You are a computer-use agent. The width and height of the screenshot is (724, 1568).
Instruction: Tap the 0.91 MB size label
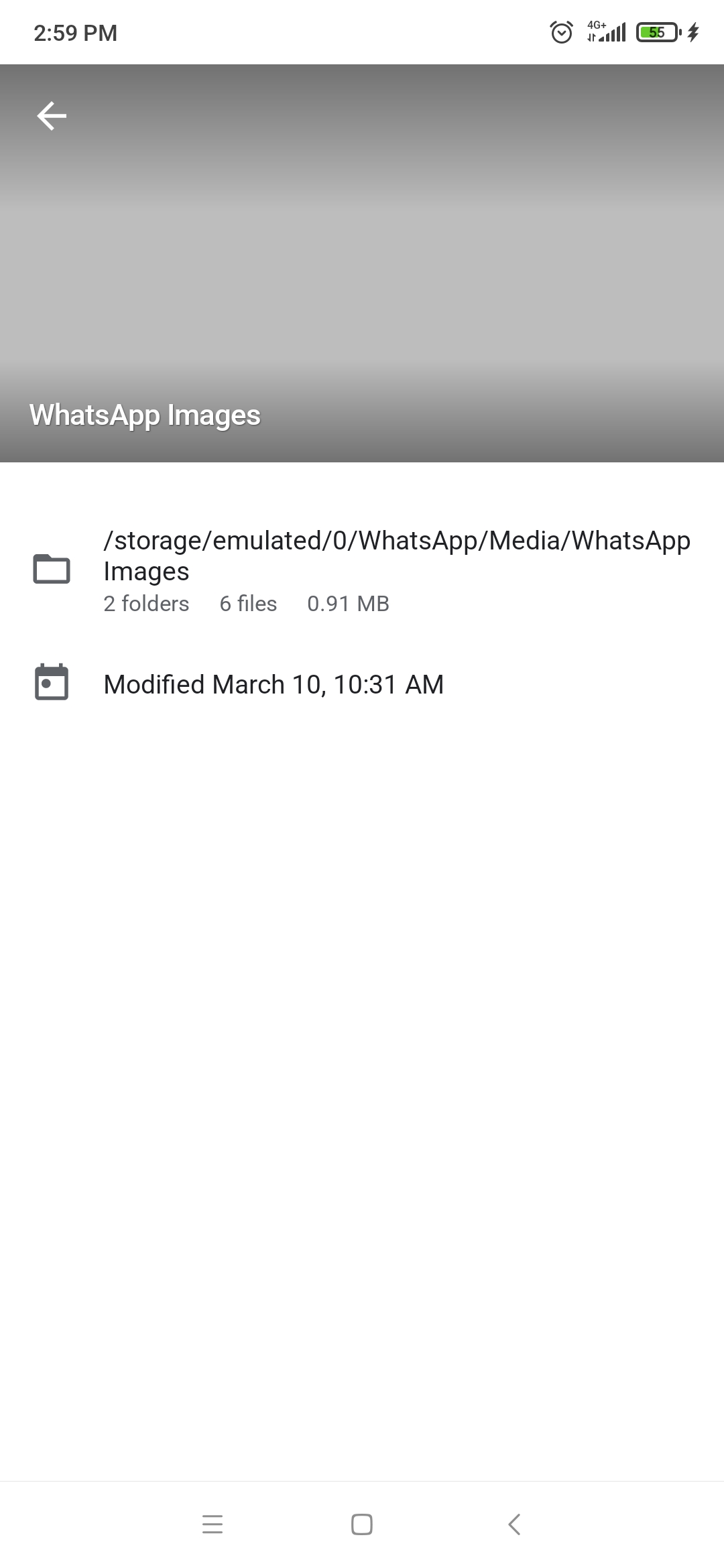coord(348,604)
